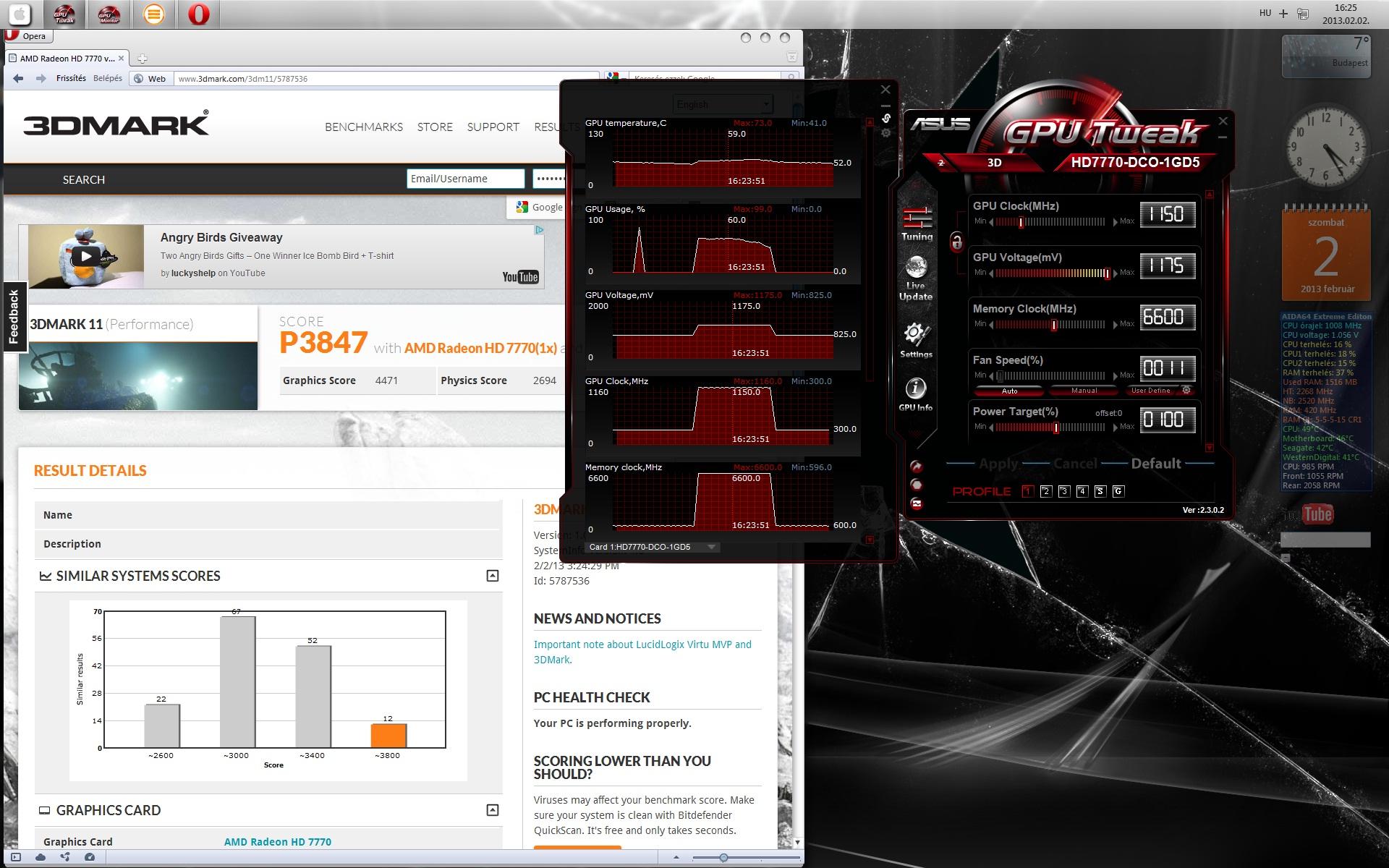Click the Opera menu button
Viewport: 1389px width, 868px height.
coord(27,36)
